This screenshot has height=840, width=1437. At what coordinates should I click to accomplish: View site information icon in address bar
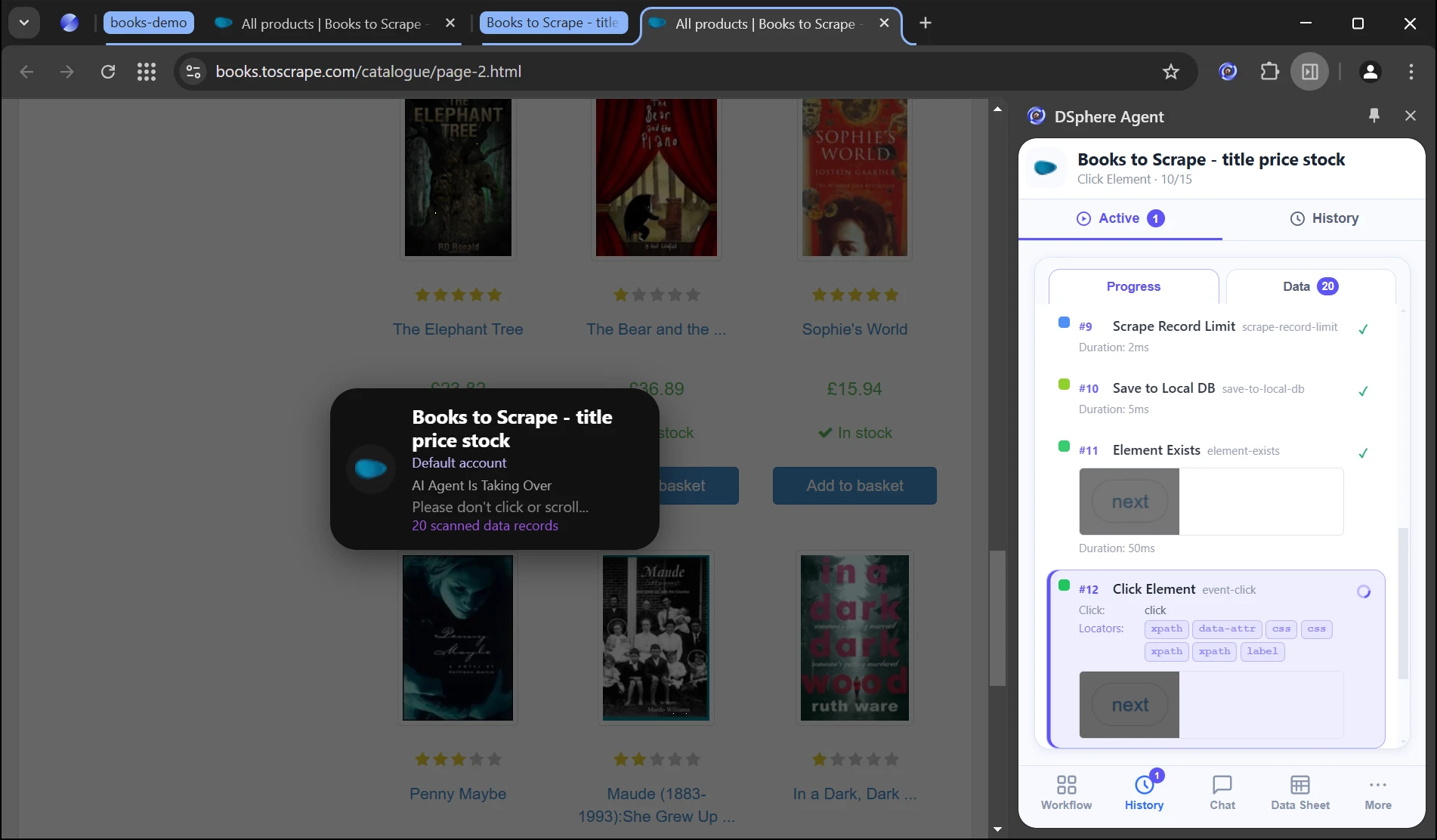point(193,72)
